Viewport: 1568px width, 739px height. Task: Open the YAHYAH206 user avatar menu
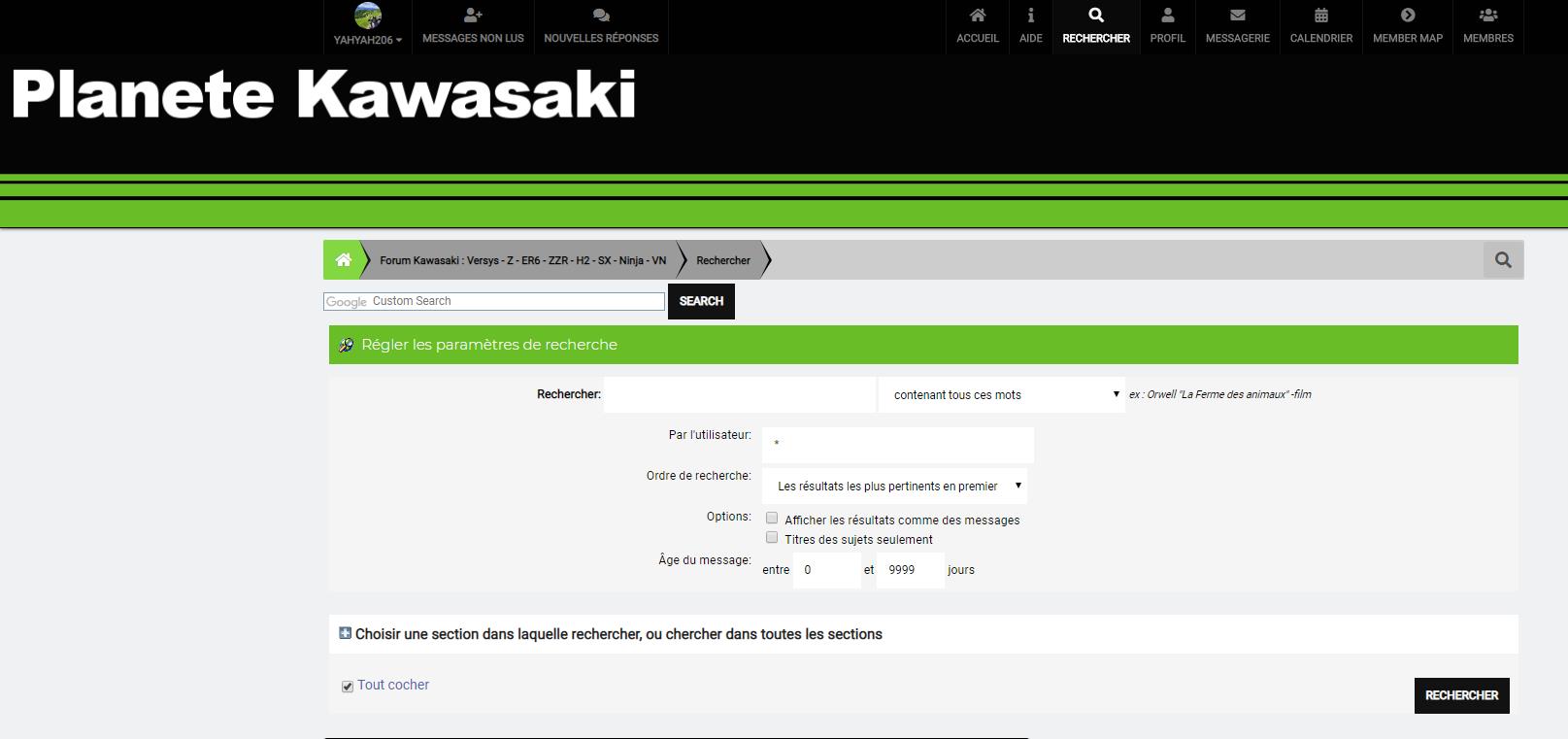[367, 27]
